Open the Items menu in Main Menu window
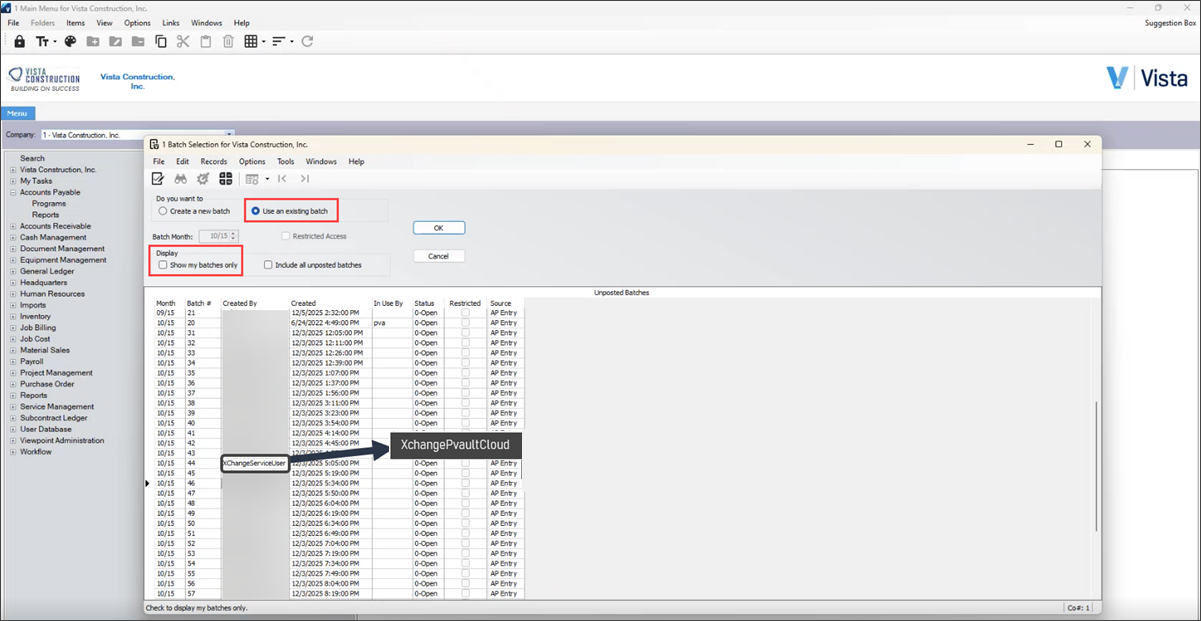1201x621 pixels. click(x=76, y=22)
